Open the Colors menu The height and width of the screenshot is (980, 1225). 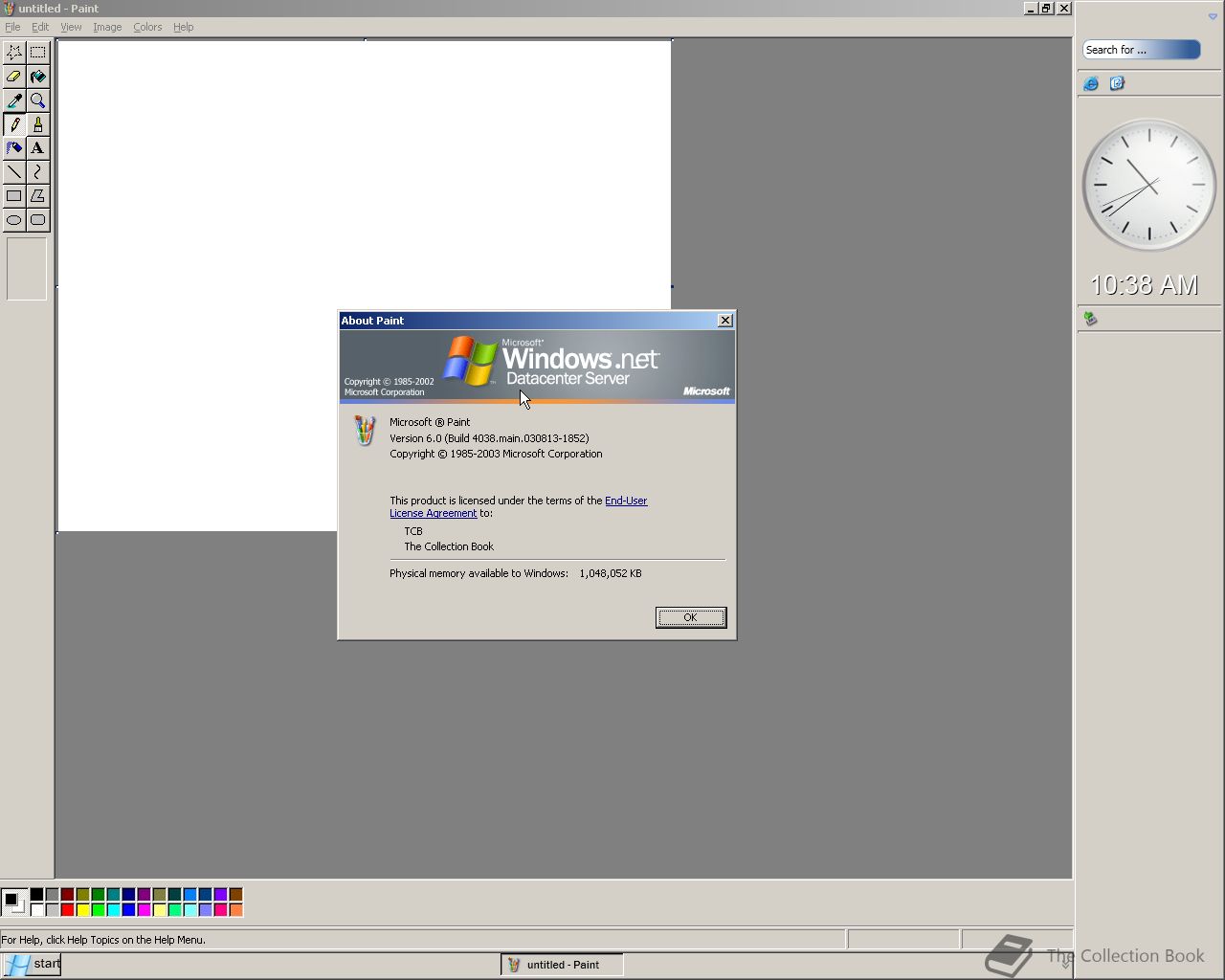tap(147, 27)
